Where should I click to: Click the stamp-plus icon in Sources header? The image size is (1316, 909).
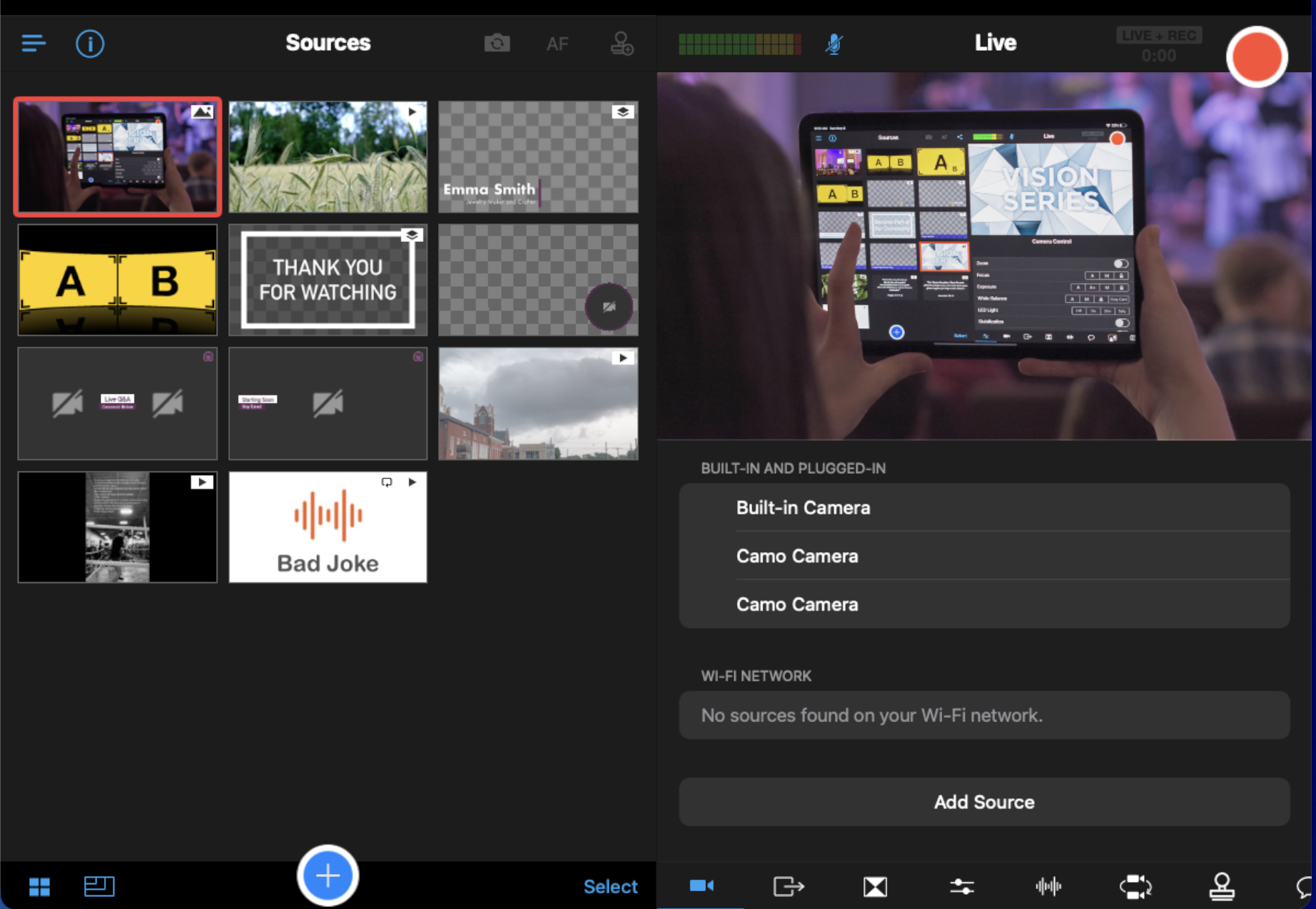click(622, 44)
